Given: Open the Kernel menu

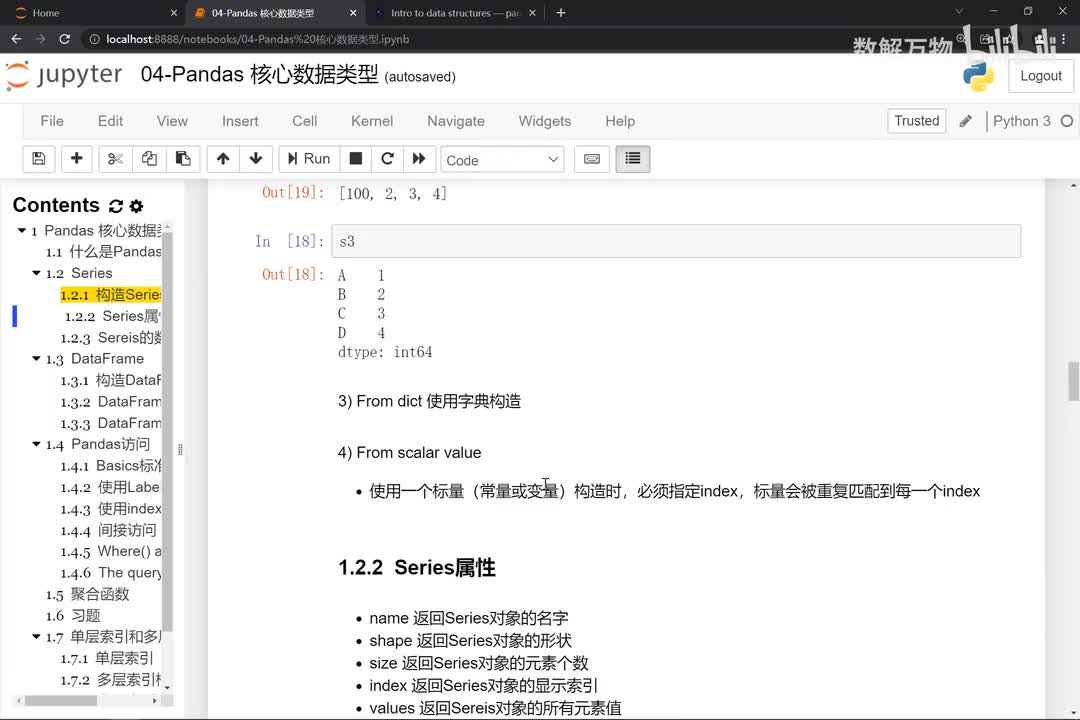Looking at the screenshot, I should 372,121.
